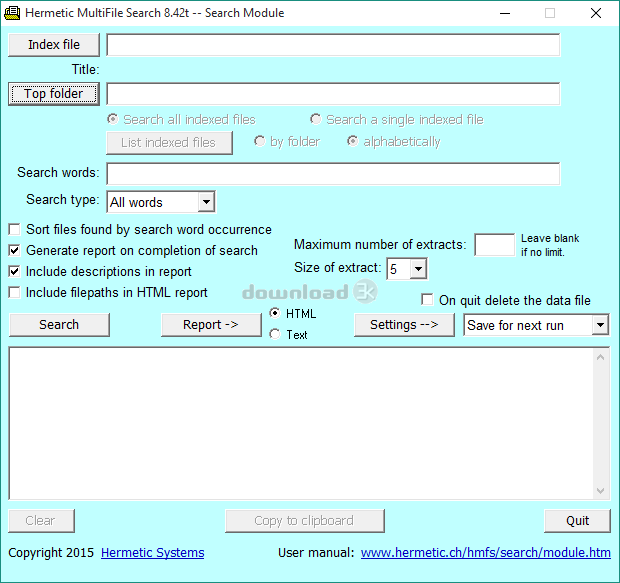This screenshot has height=583, width=620.
Task: Click the Index file button
Action: [x=54, y=45]
